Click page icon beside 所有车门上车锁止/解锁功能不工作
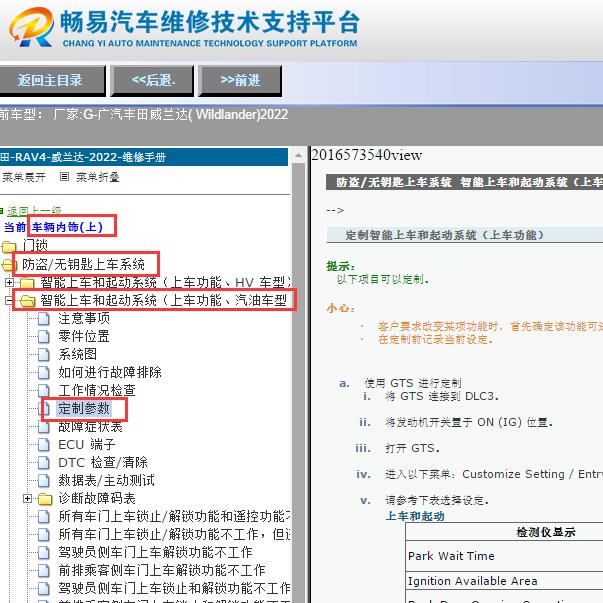 click(44, 535)
